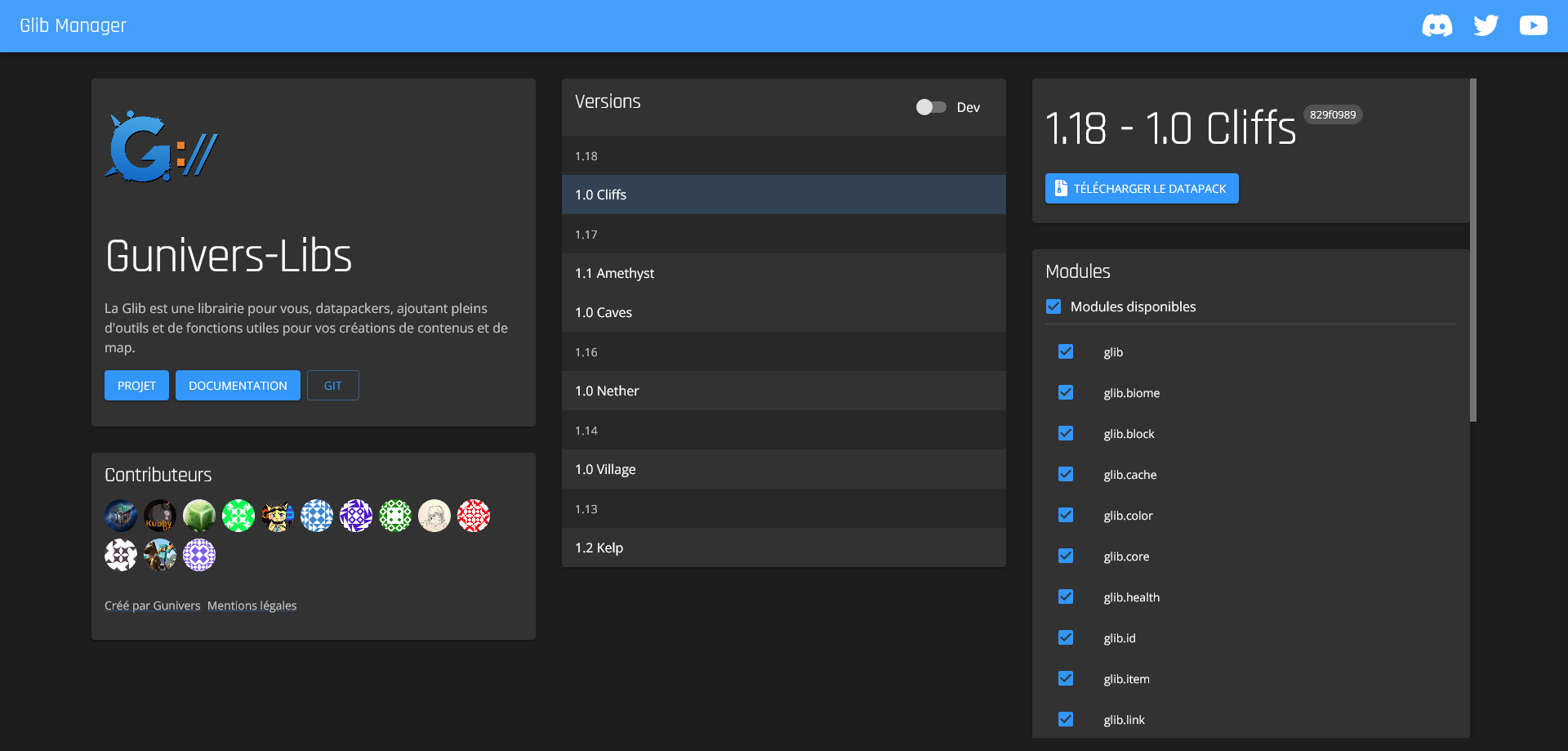Click the Kubby contributor avatar
This screenshot has height=751, width=1568.
tap(160, 516)
